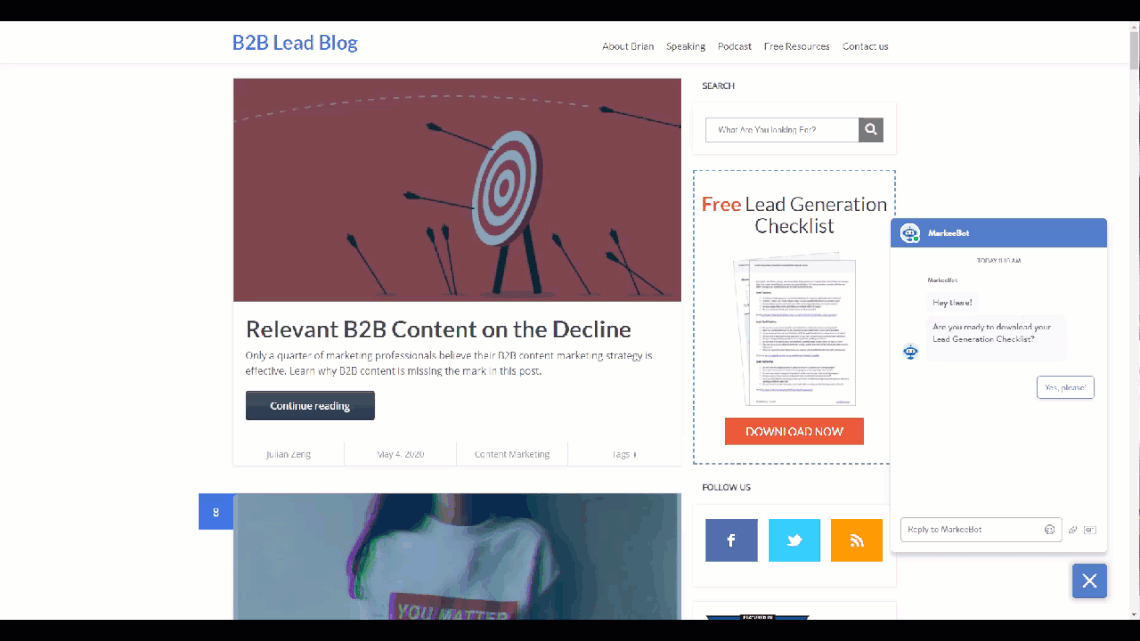Click the post date May 4, 2020
The height and width of the screenshot is (641, 1140).
coord(400,454)
